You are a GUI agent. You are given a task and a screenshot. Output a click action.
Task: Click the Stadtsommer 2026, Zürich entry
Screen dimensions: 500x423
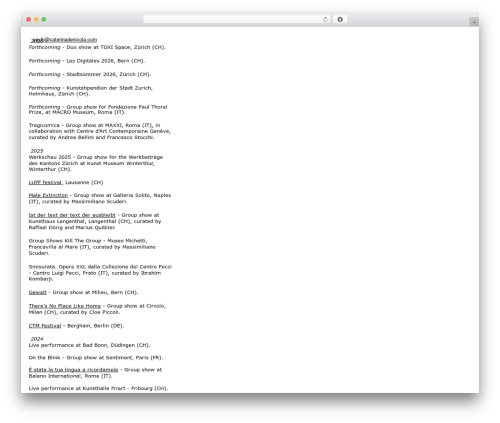[x=90, y=74]
